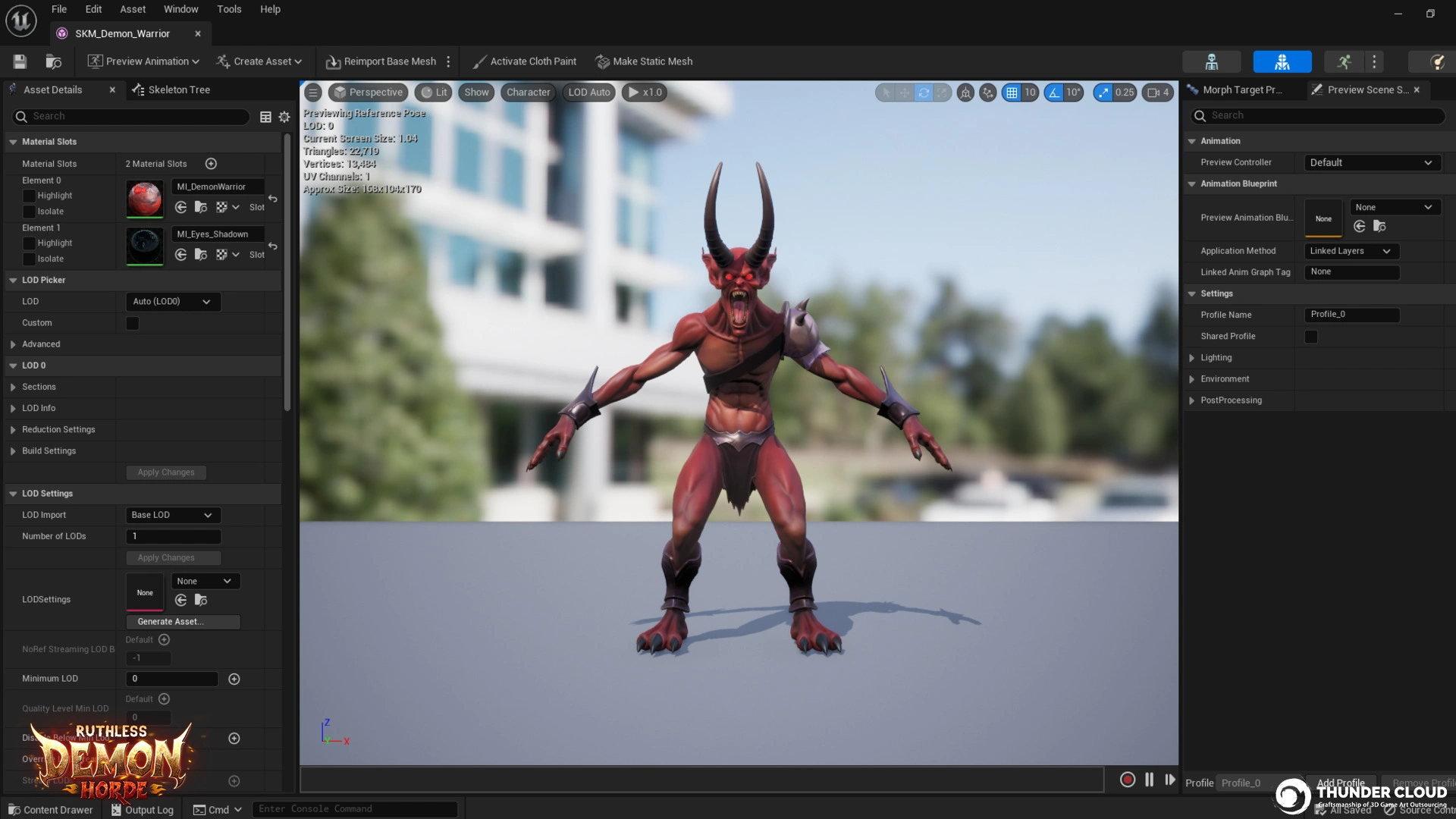Open Asset Details settings gear
This screenshot has width=1456, height=819.
pos(284,117)
